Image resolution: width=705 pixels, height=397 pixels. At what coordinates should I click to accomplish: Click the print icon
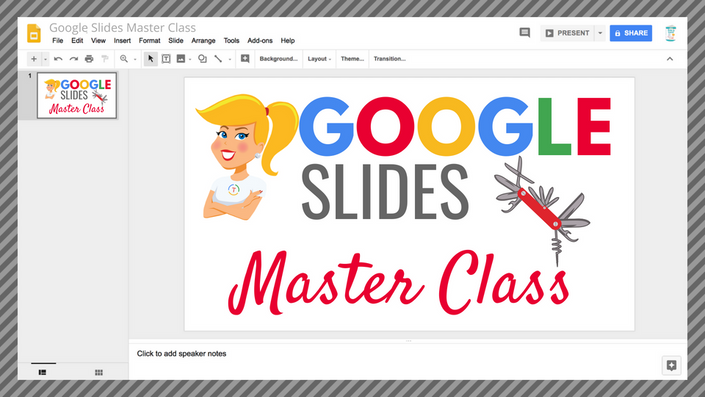tap(89, 59)
